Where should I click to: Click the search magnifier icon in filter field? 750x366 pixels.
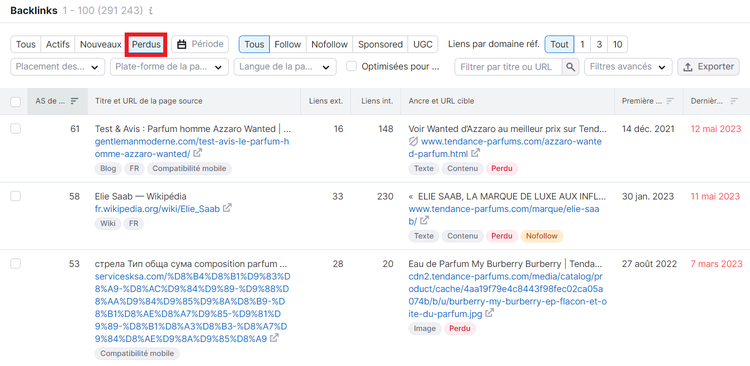pos(570,67)
